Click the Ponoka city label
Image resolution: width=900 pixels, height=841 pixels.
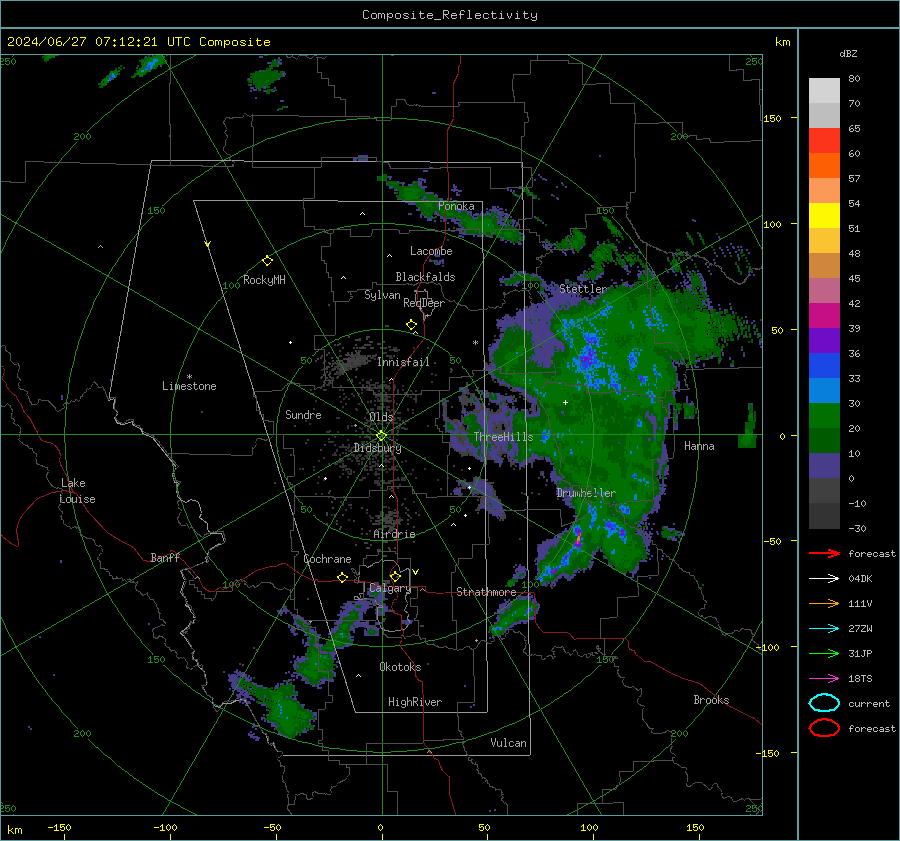click(x=456, y=206)
